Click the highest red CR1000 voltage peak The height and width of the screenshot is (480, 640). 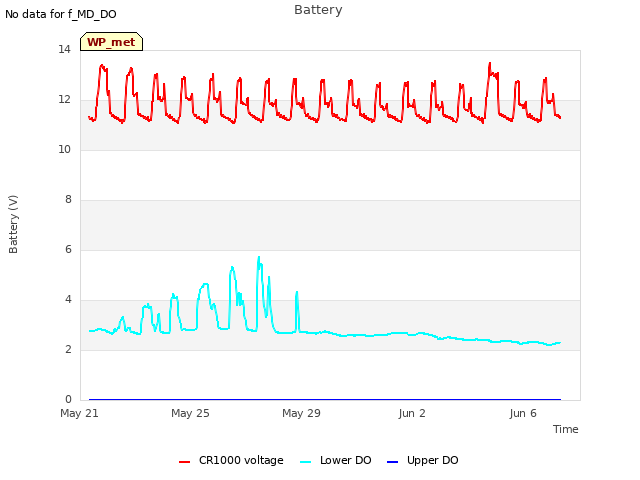click(x=490, y=63)
